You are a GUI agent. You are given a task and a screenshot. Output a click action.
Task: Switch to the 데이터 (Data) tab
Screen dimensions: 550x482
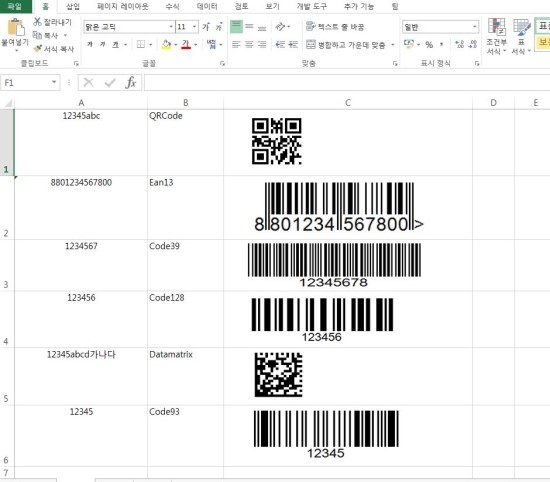(x=207, y=6)
